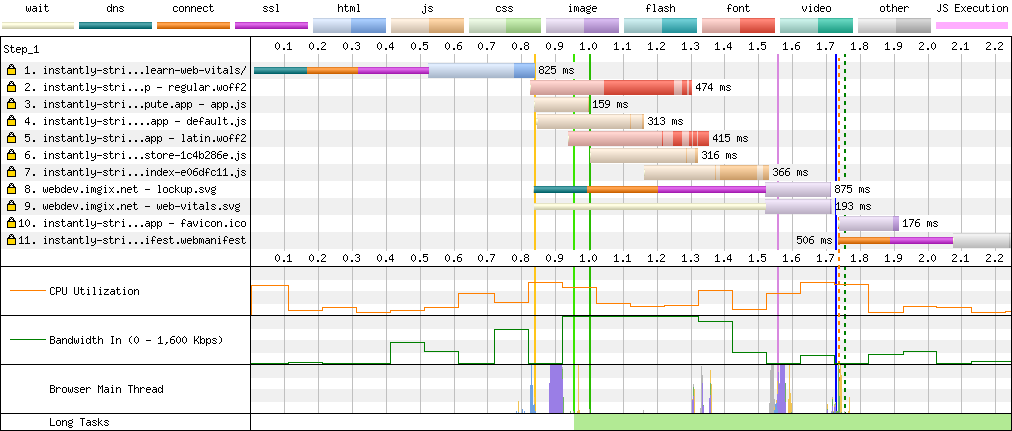Click the magenta ssl segment on lockup.svg row

pos(712,190)
